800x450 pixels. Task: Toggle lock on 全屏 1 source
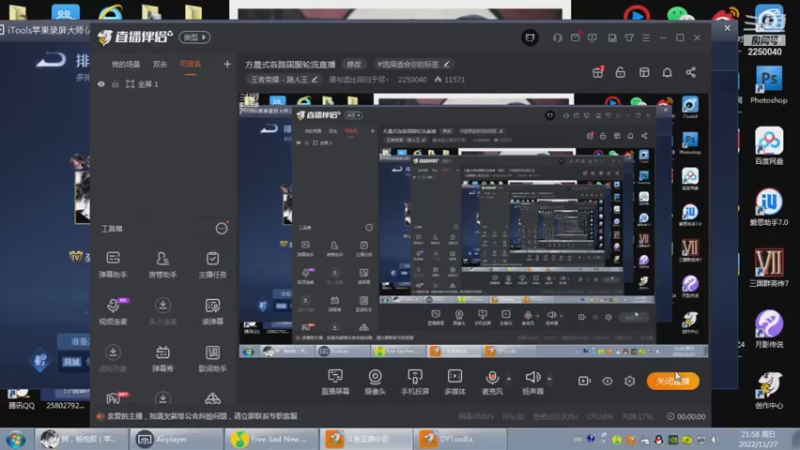115,84
